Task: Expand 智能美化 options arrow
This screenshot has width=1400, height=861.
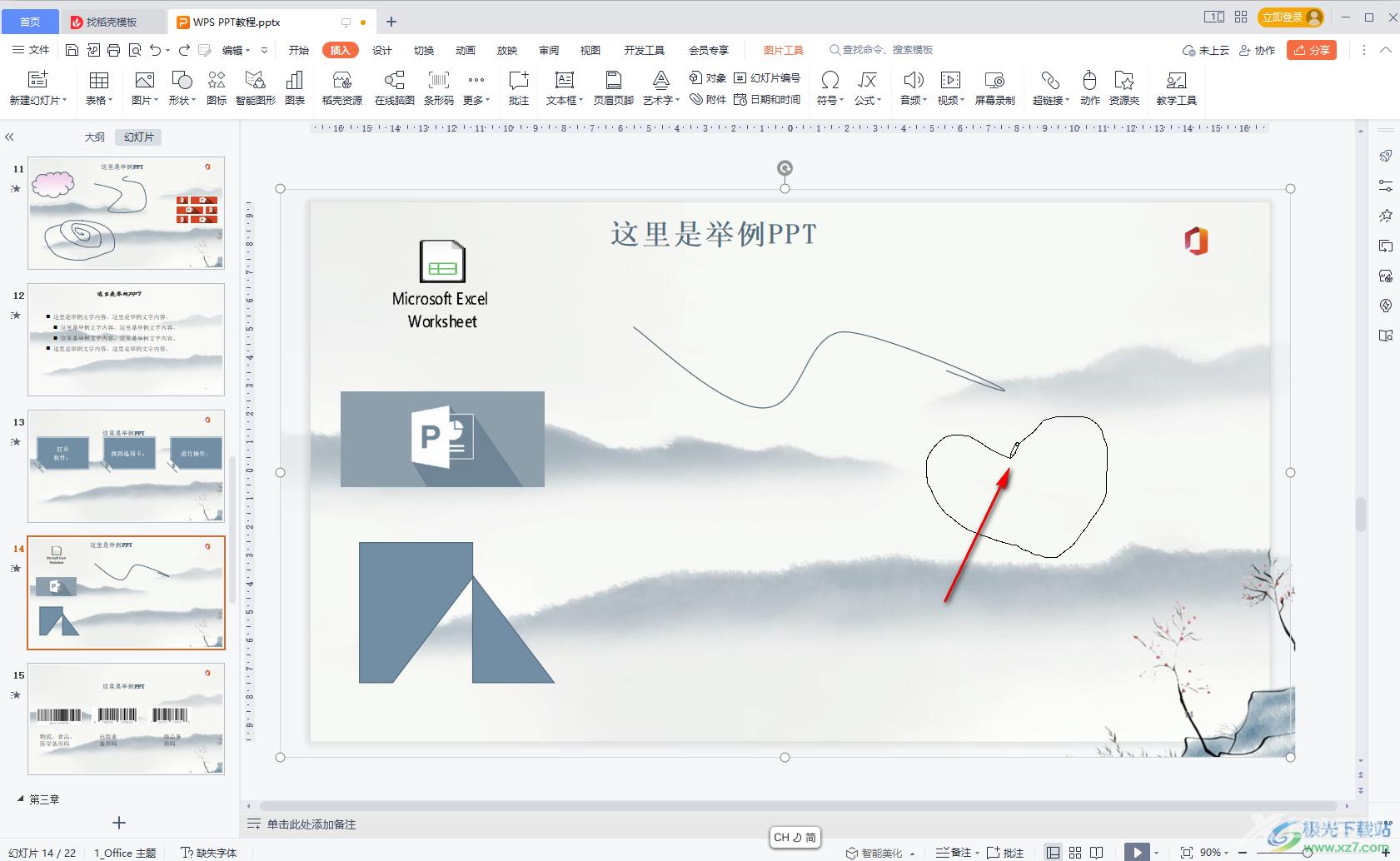Action: pyautogui.click(x=913, y=854)
